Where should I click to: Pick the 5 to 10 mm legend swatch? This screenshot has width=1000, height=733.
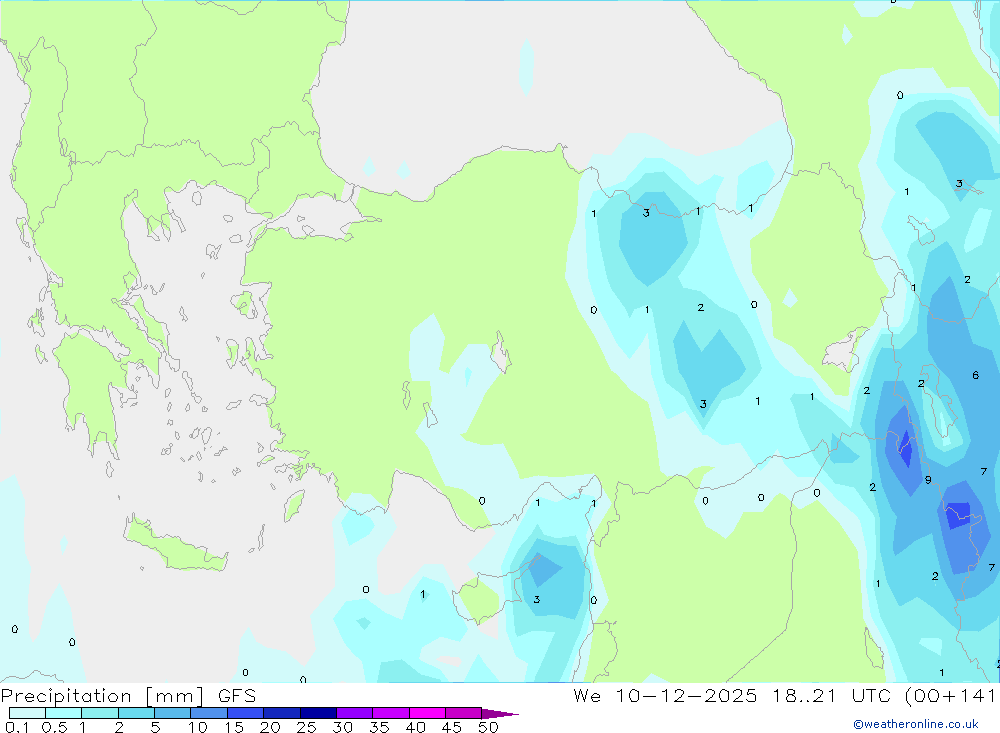pyautogui.click(x=173, y=713)
